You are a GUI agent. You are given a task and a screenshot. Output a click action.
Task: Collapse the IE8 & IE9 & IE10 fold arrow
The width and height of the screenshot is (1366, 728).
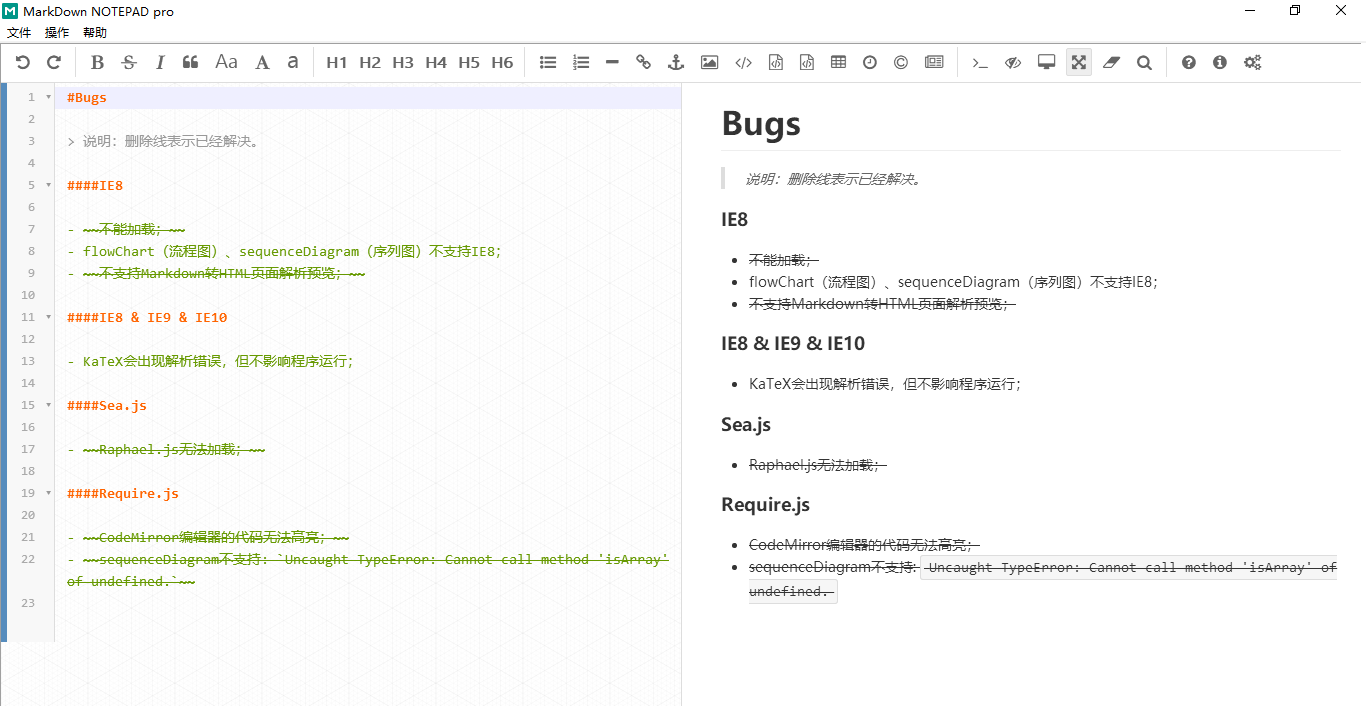click(x=49, y=317)
